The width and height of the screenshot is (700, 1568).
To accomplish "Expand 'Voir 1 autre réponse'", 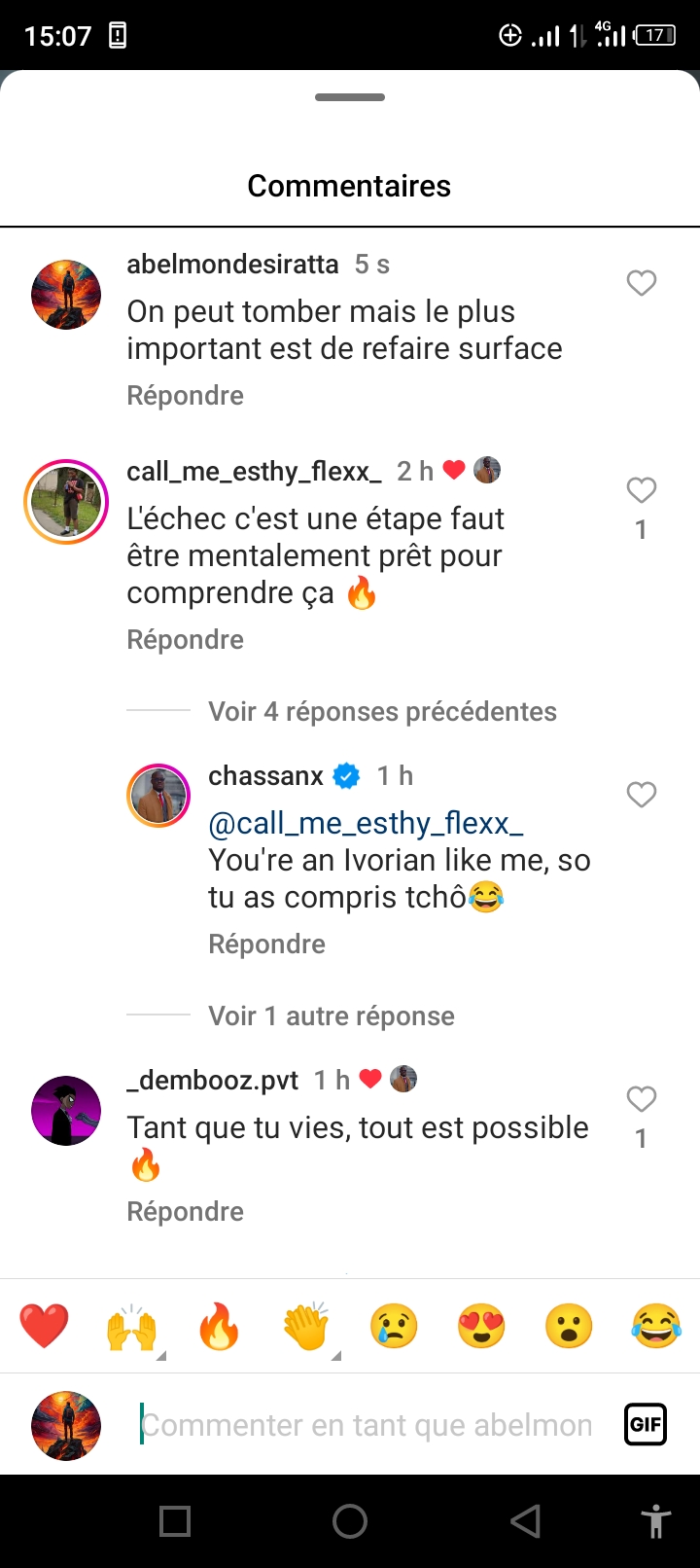I will point(332,1016).
